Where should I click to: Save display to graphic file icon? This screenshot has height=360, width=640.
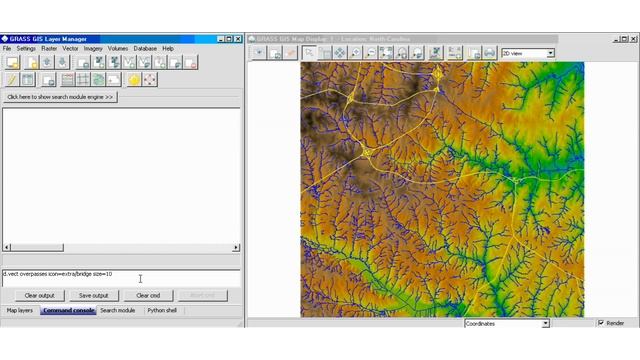474,53
